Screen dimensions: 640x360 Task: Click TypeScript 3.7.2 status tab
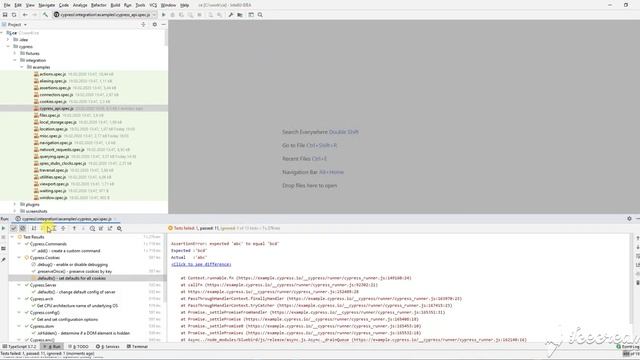pos(19,347)
